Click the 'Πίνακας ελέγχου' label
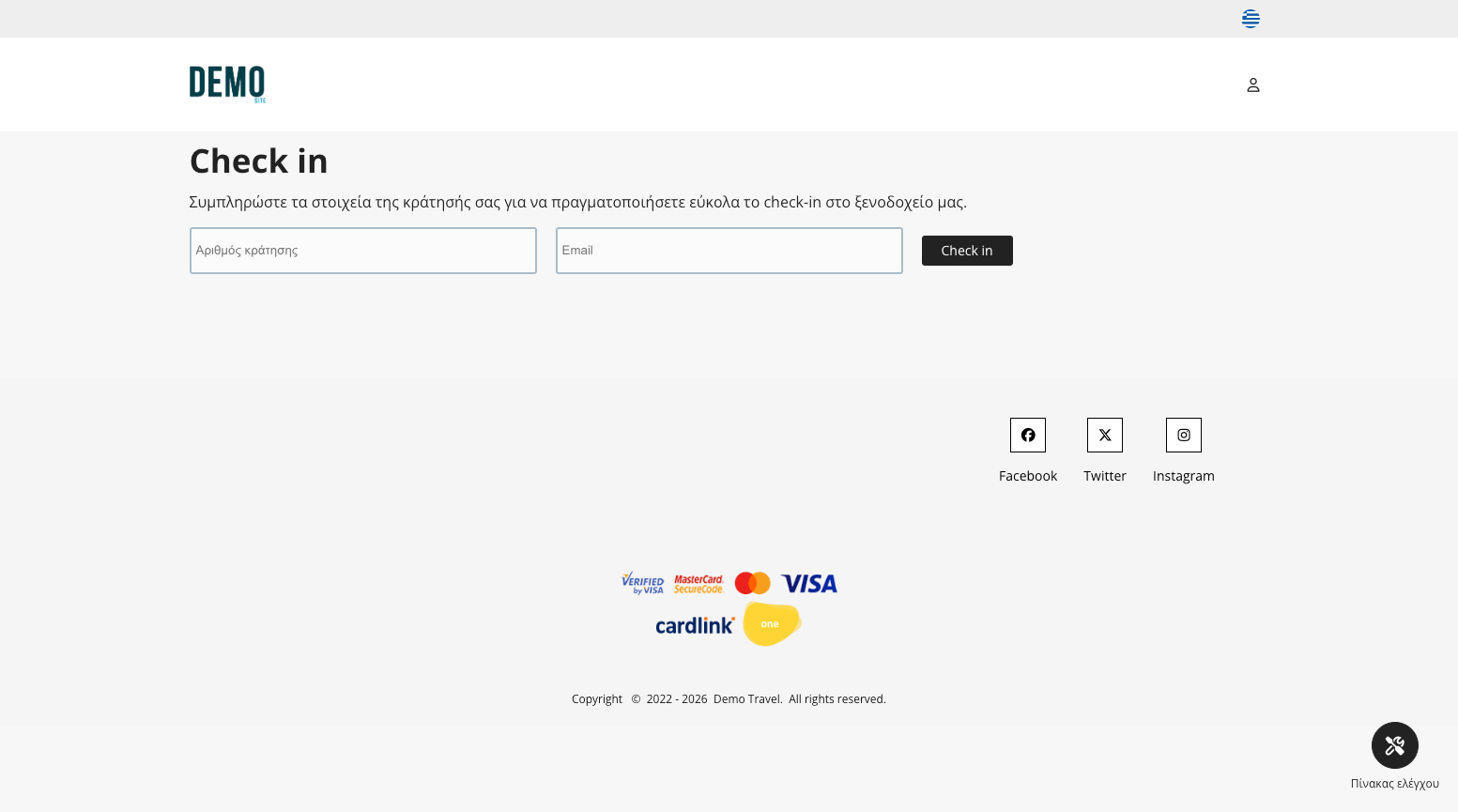Viewport: 1458px width, 812px height. tap(1394, 783)
